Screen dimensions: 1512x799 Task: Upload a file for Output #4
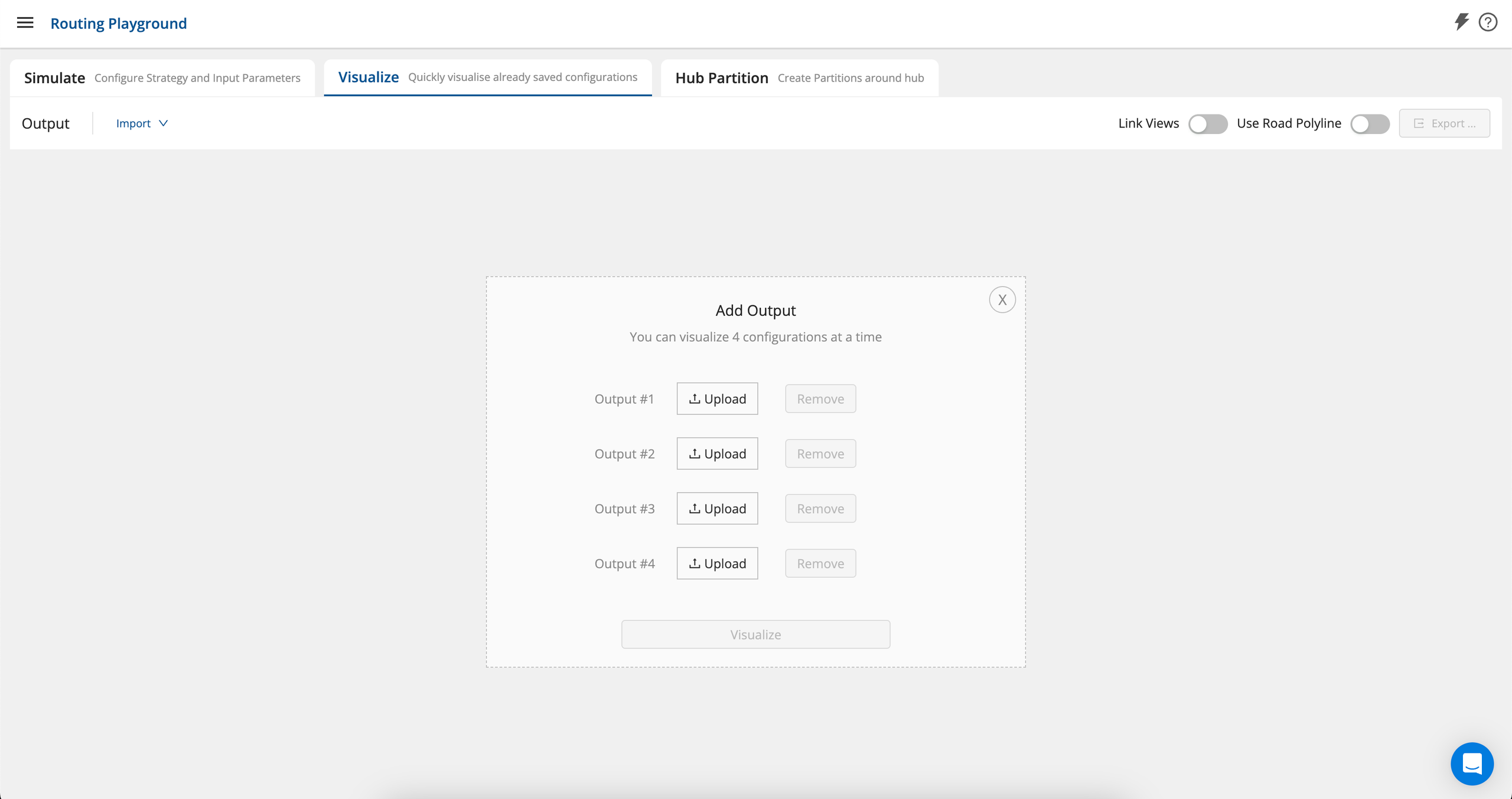point(717,563)
